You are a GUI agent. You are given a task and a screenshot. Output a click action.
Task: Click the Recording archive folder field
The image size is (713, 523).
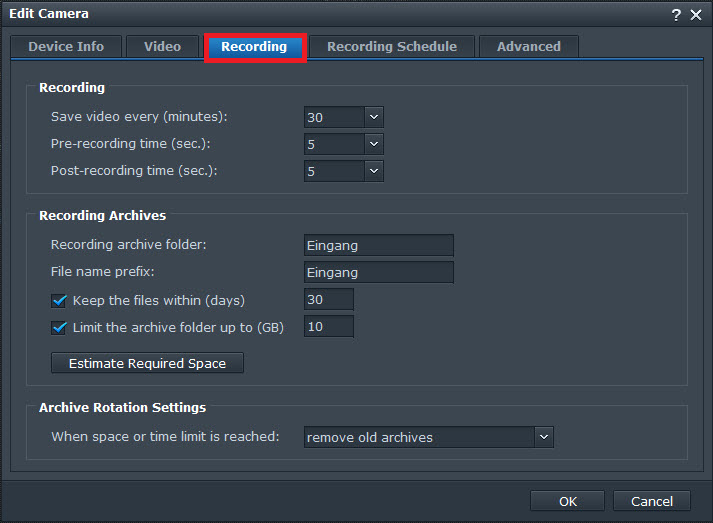click(x=378, y=245)
